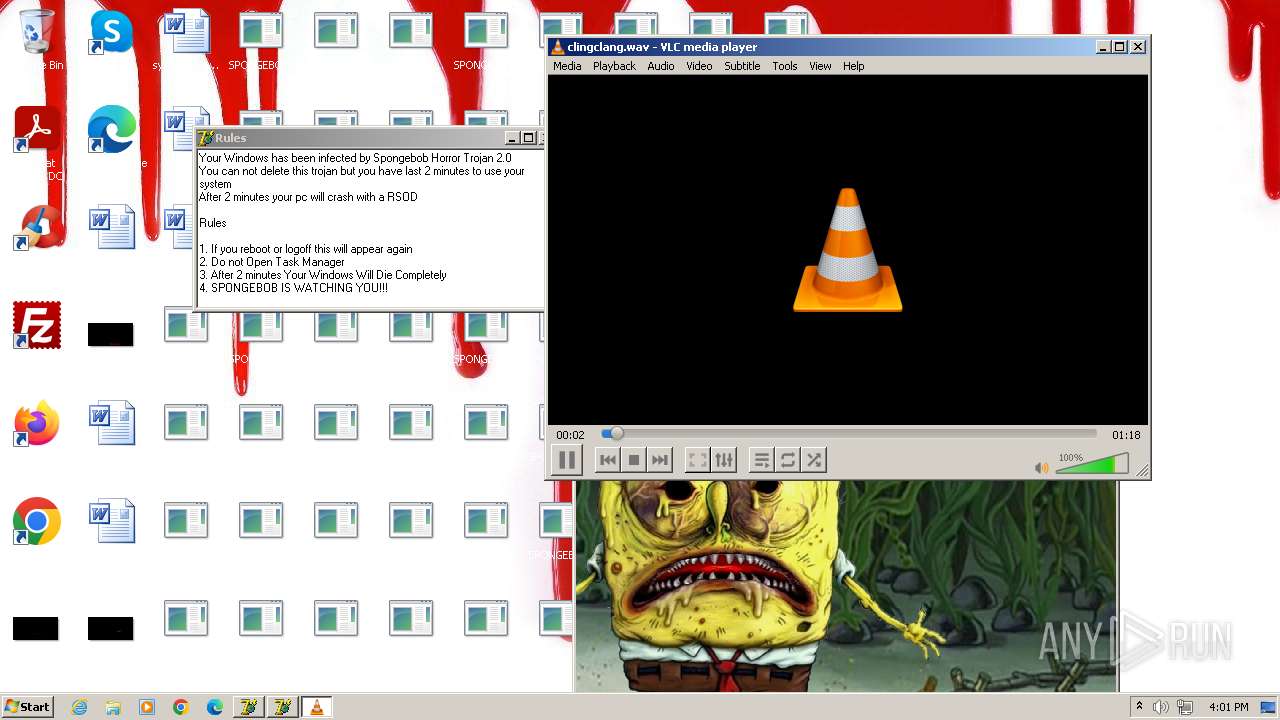Click the Rules window title bar icon
The height and width of the screenshot is (720, 1280).
(x=205, y=138)
